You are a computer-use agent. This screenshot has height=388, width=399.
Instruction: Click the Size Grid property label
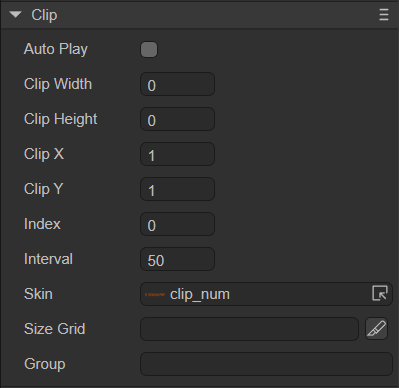[55, 329]
